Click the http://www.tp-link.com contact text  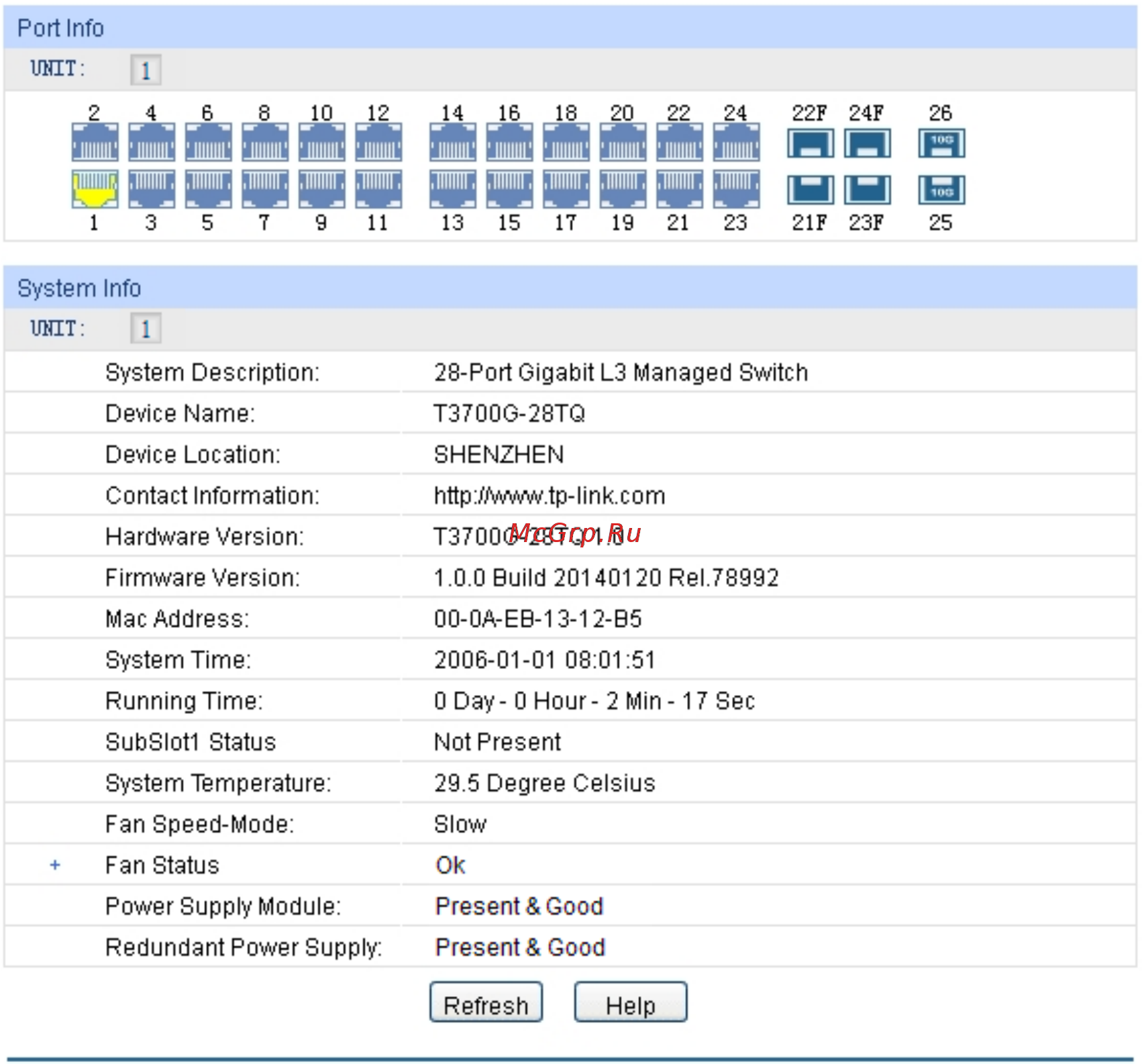coord(550,496)
